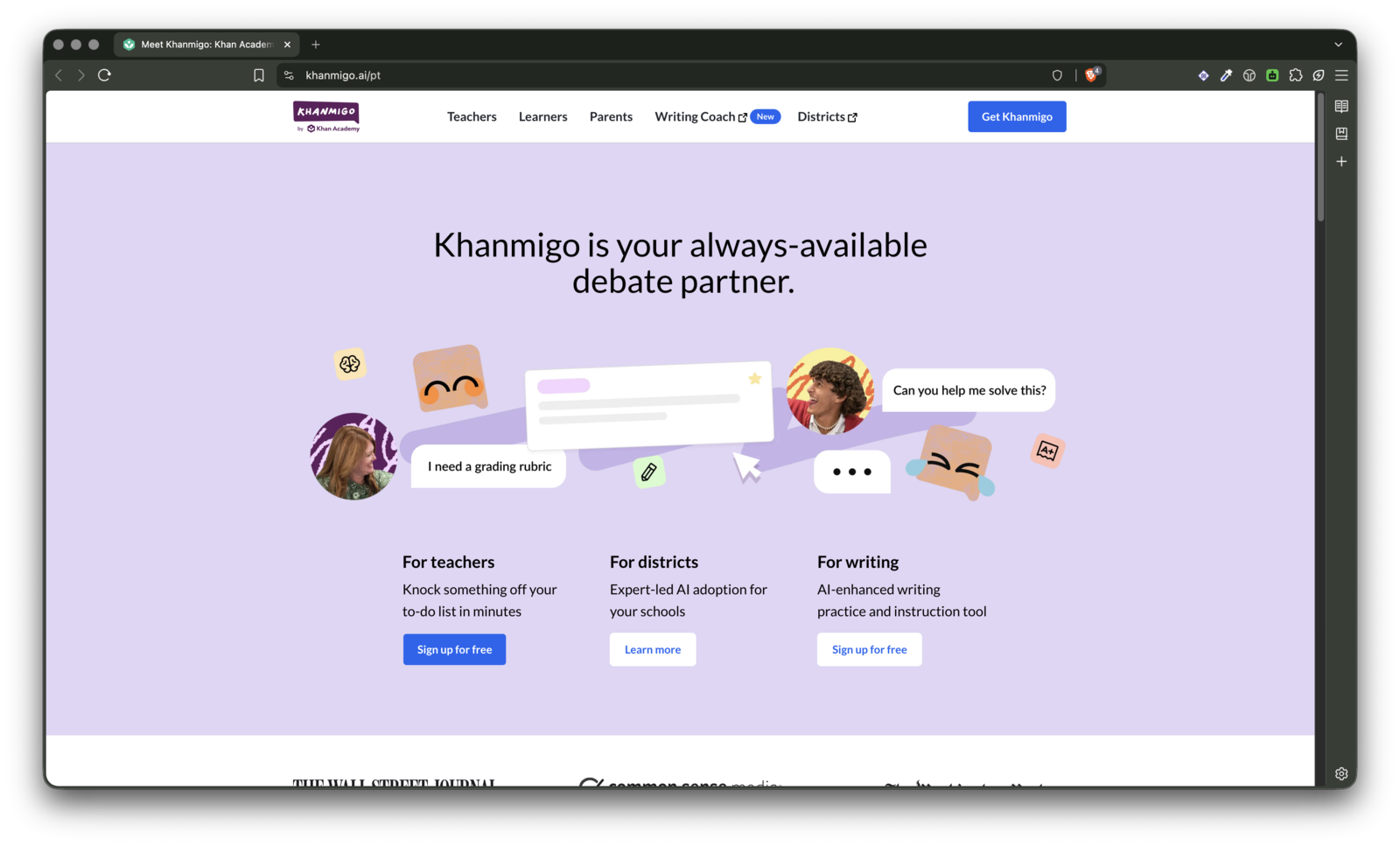
Task: Open the bookmarks sidebar panel
Action: click(x=1341, y=134)
